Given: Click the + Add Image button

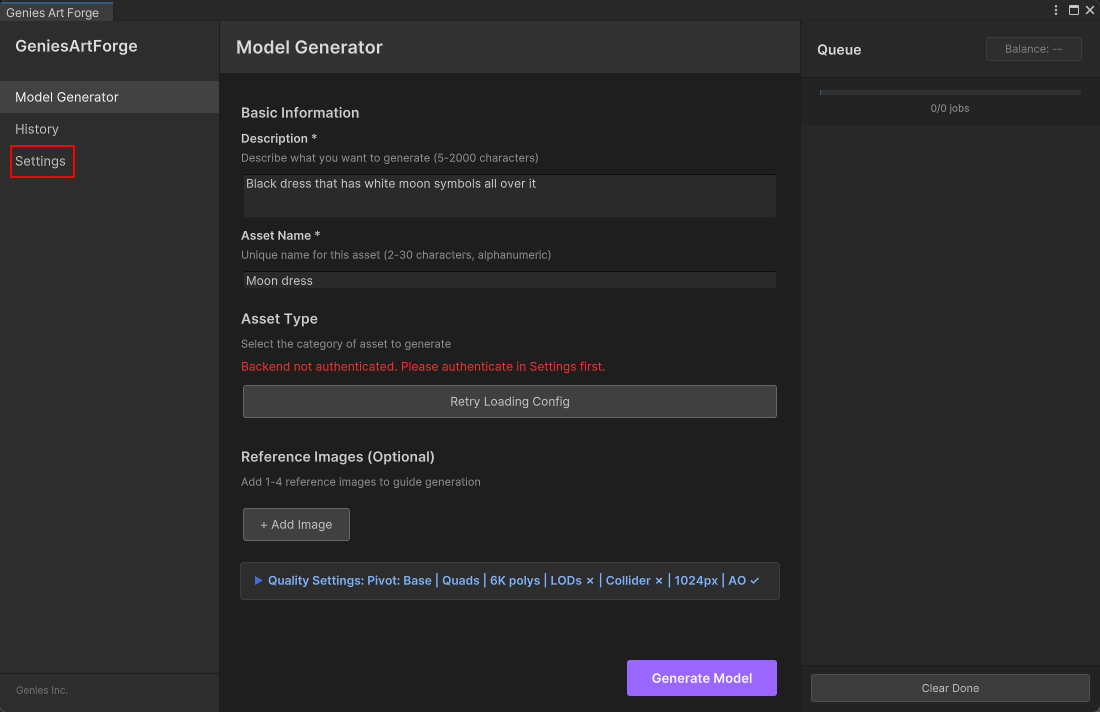Looking at the screenshot, I should 296,524.
